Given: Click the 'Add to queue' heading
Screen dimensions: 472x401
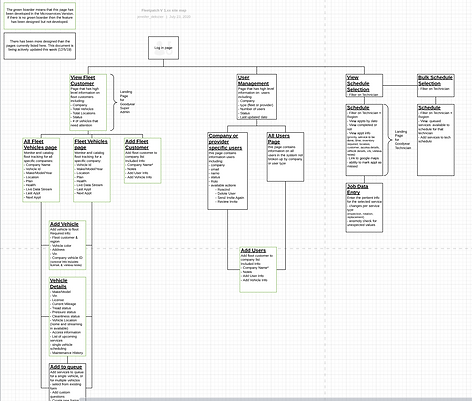Looking at the screenshot, I should click(66, 367).
